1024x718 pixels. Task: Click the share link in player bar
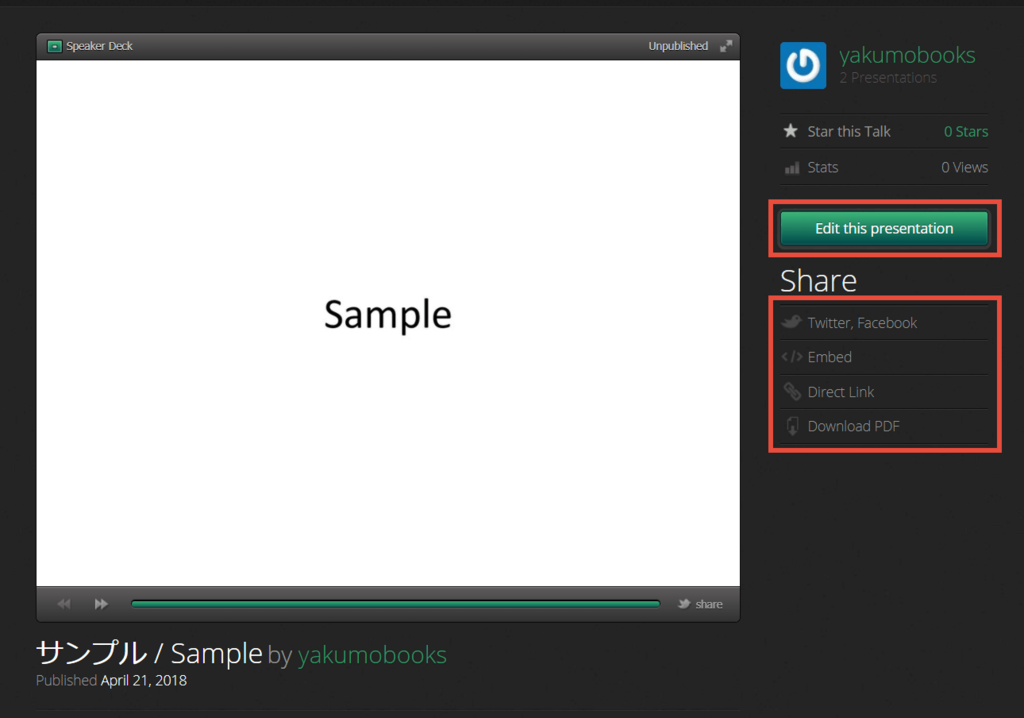[x=701, y=604]
